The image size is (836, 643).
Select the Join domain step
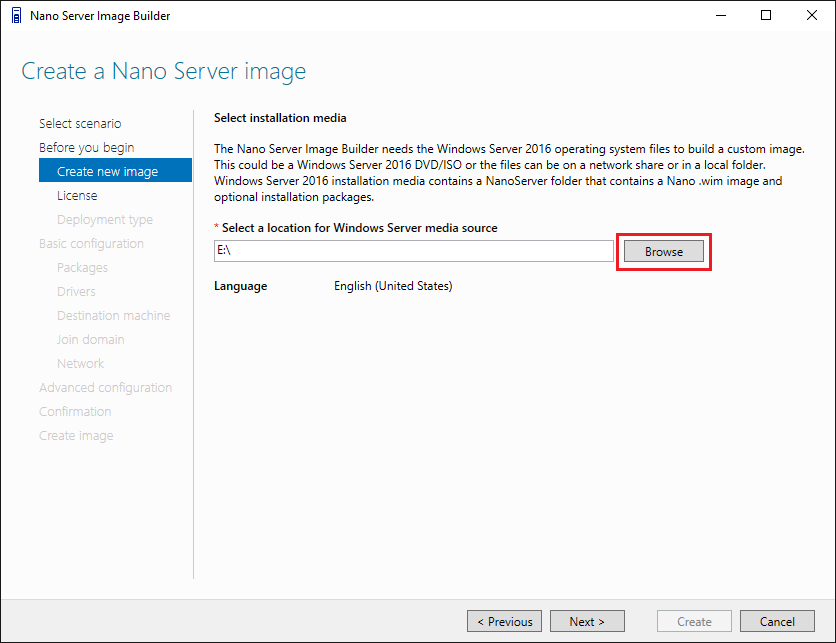tap(90, 340)
